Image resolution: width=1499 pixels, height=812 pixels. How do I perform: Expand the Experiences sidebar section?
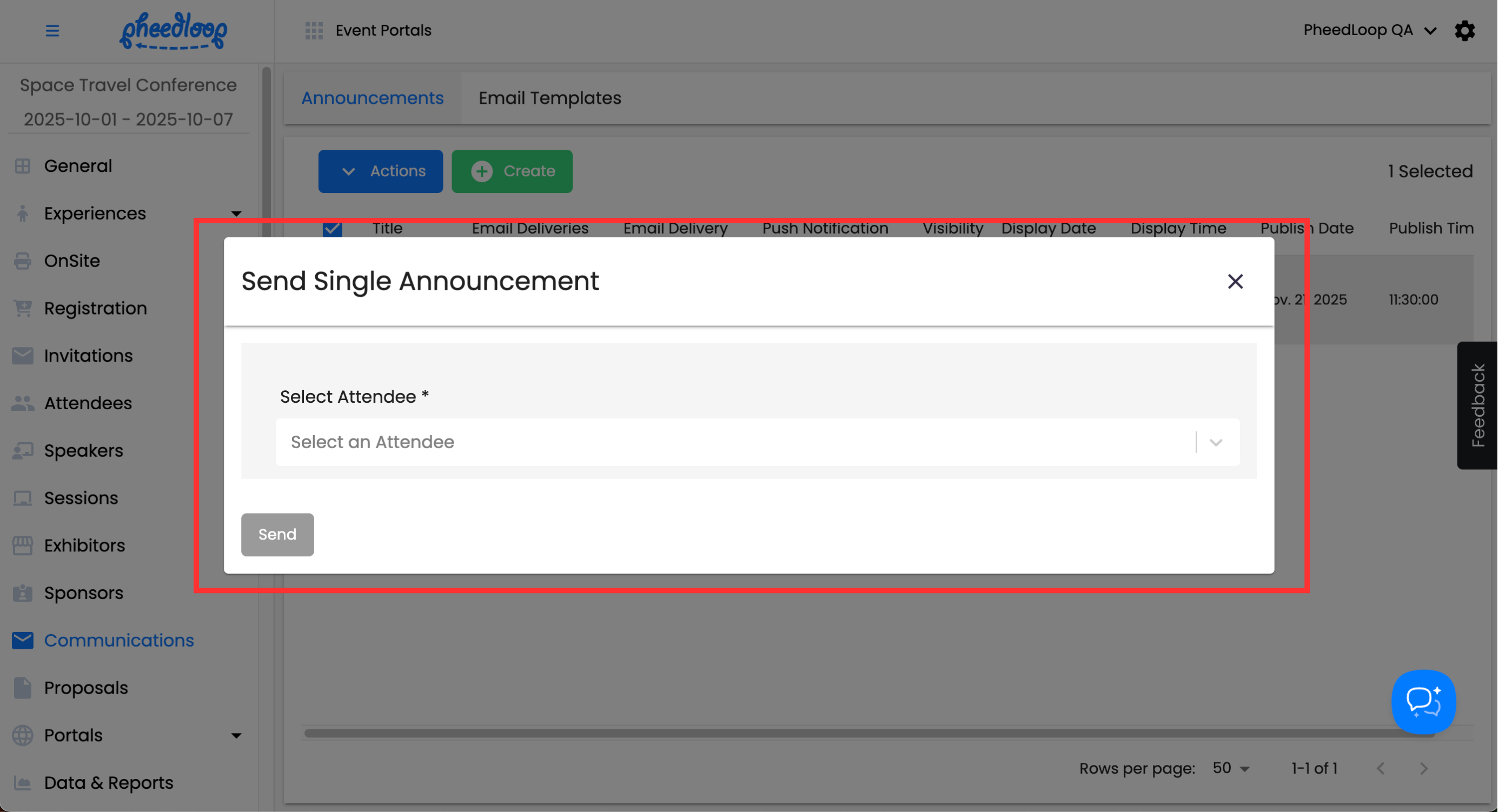236,214
